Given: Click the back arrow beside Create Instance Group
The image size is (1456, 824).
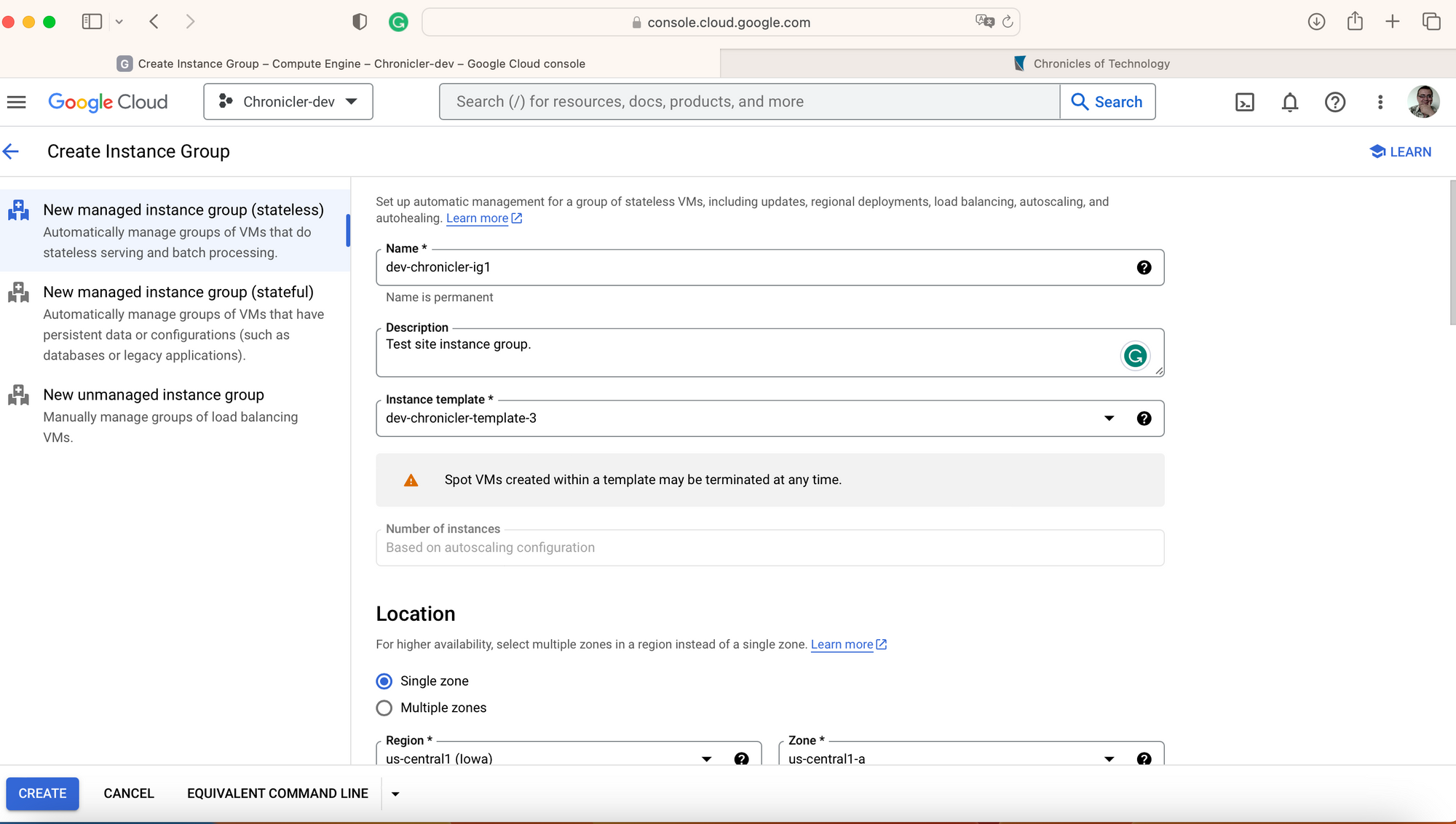Looking at the screenshot, I should click(x=11, y=151).
